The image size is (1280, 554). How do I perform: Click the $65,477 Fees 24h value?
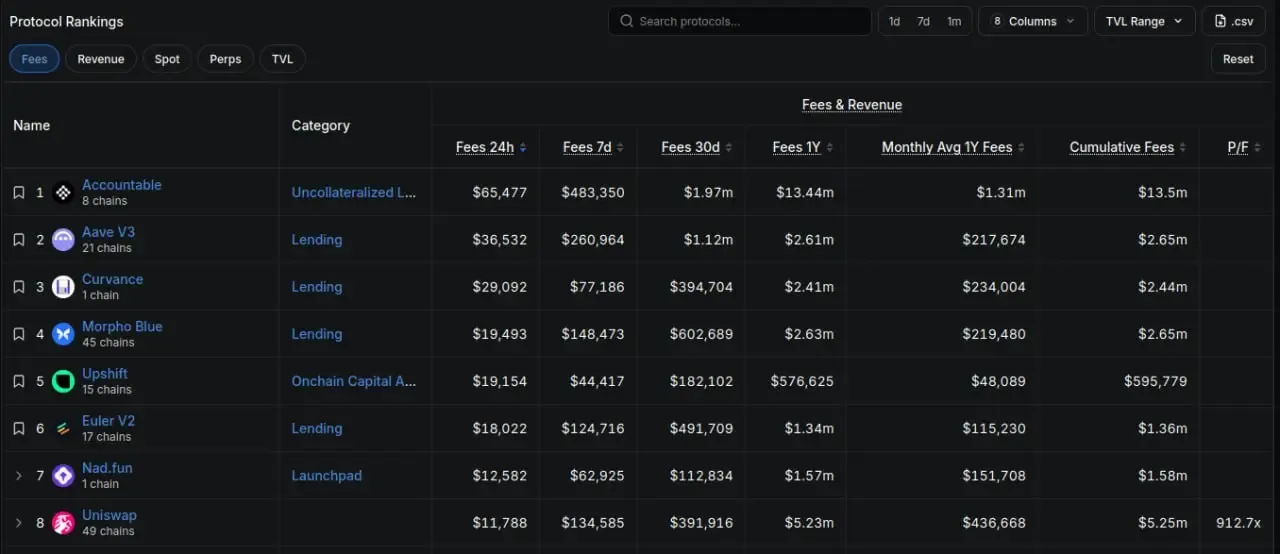click(500, 193)
